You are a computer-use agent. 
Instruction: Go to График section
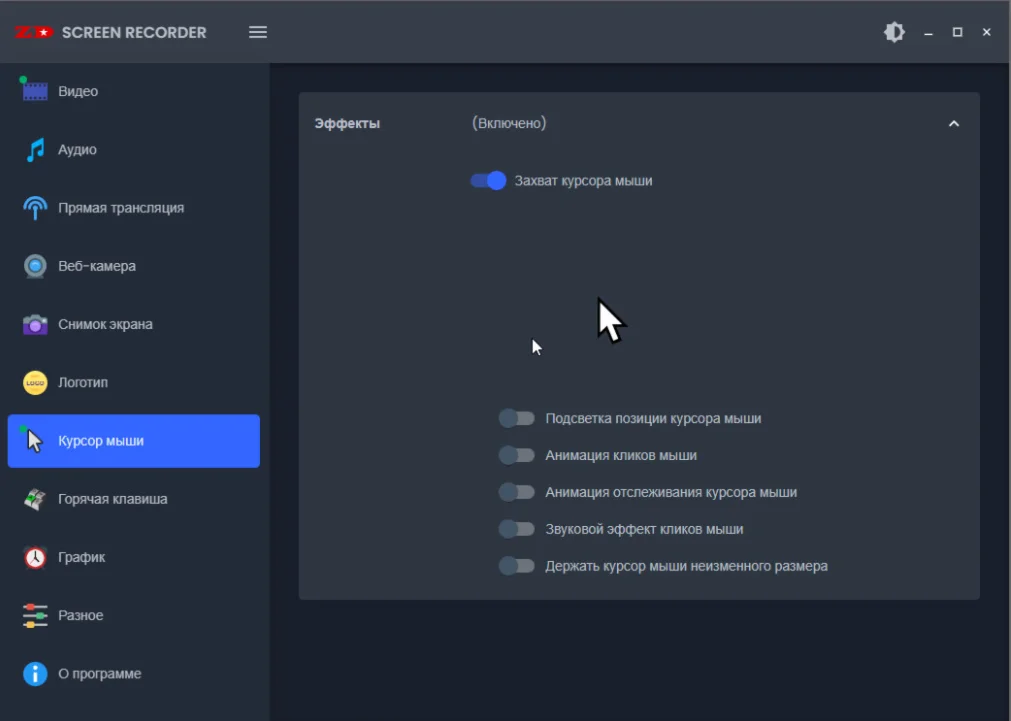133,557
